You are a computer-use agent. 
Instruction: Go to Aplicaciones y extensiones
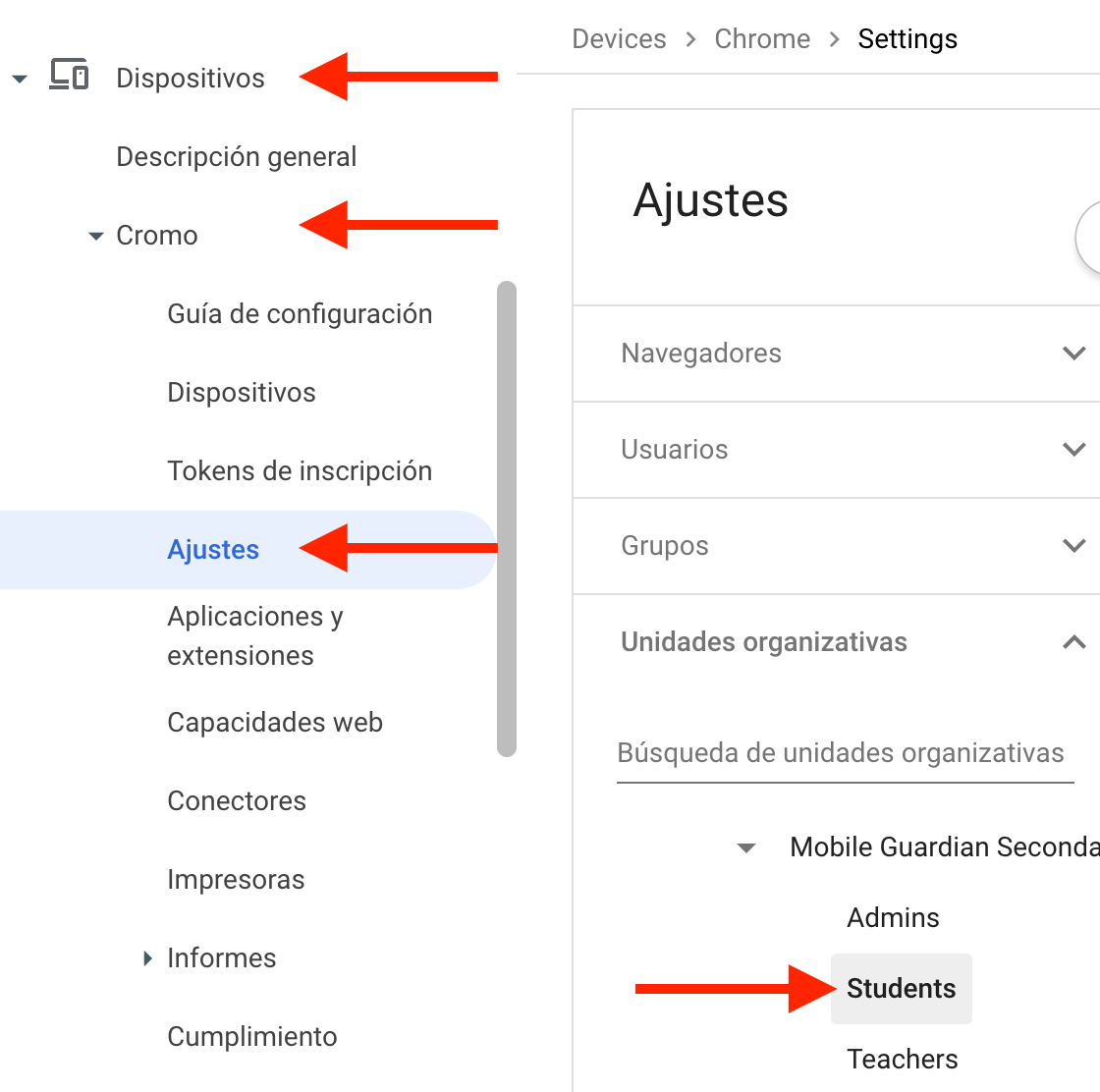(x=255, y=635)
